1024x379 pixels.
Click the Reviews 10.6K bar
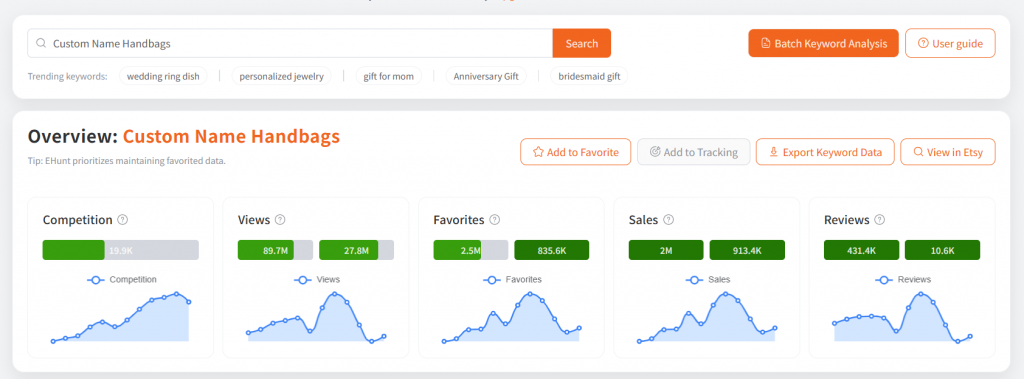tap(942, 250)
